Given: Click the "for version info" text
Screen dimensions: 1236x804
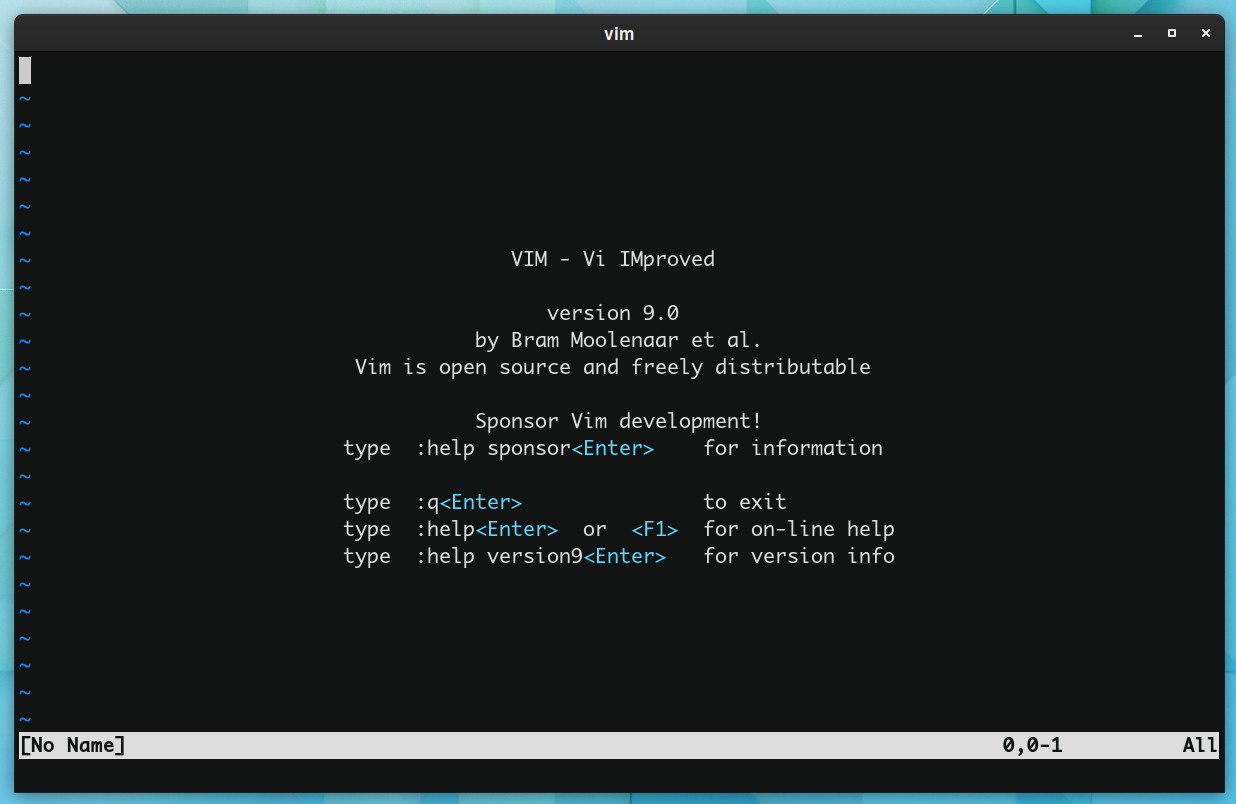Looking at the screenshot, I should point(799,556).
